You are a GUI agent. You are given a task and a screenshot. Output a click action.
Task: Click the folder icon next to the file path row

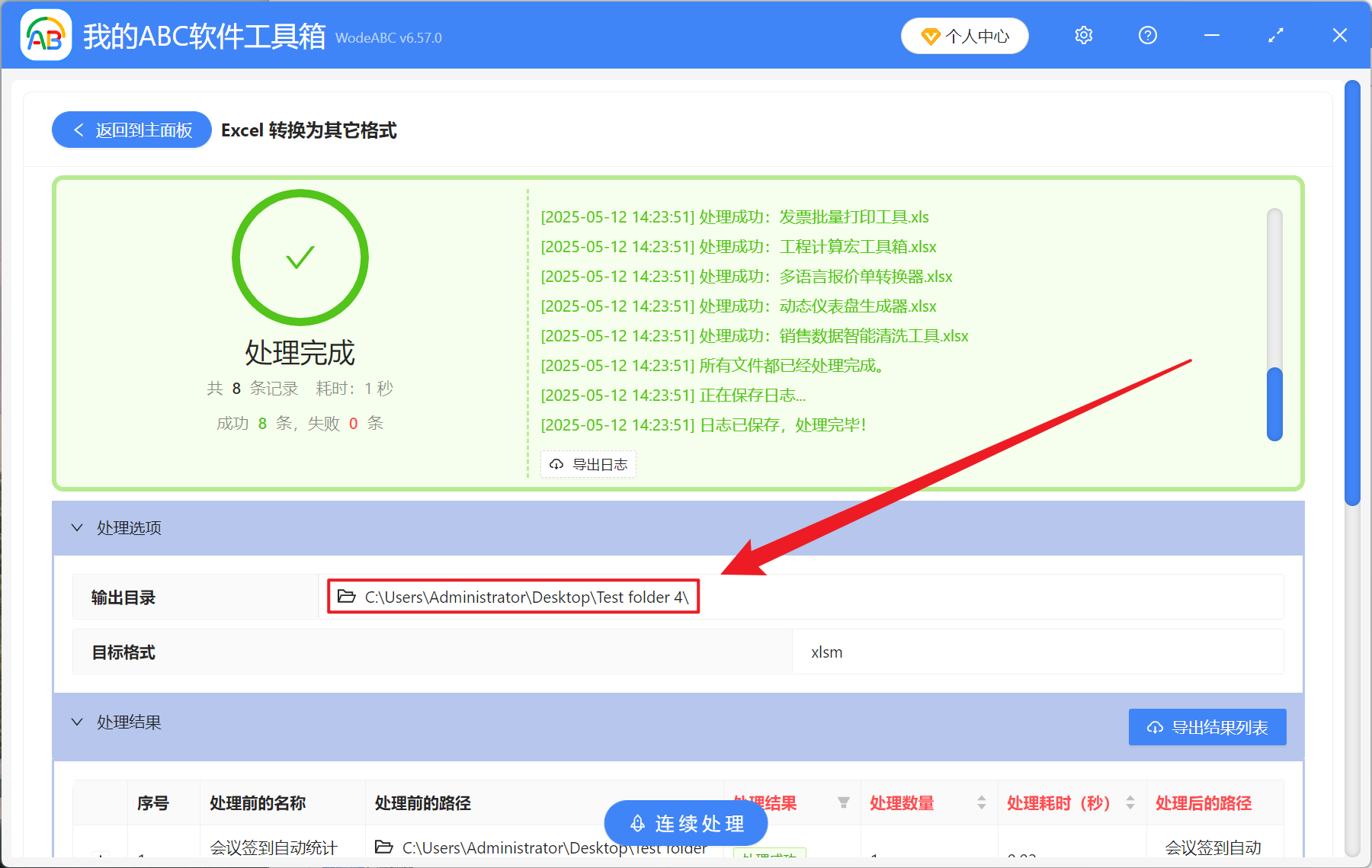tap(386, 847)
